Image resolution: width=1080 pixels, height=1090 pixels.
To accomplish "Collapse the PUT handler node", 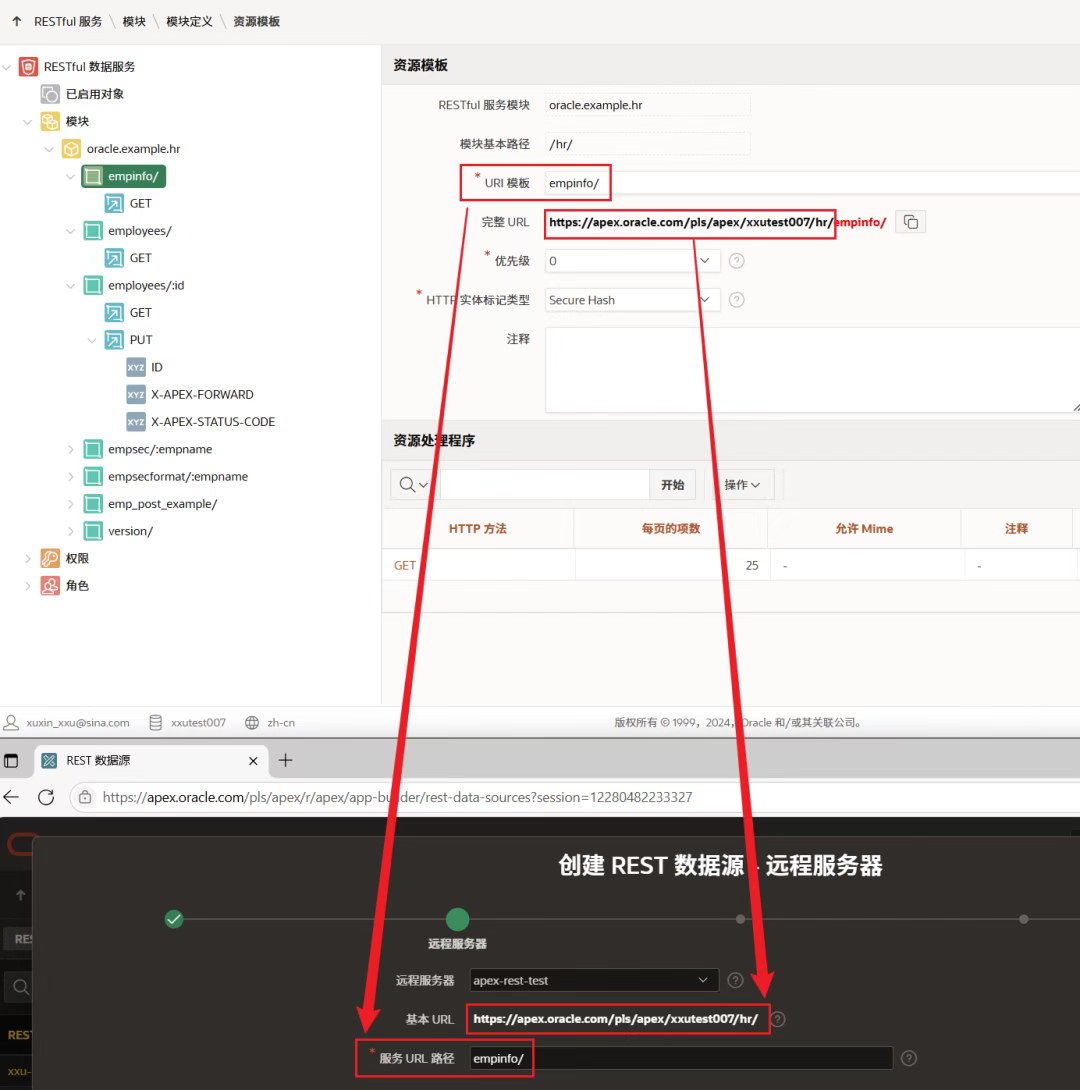I will [92, 340].
